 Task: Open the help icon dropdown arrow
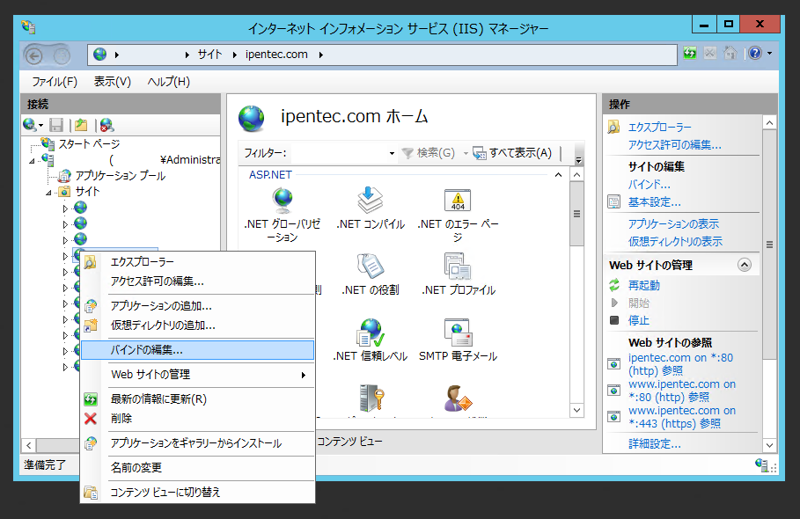click(x=769, y=53)
